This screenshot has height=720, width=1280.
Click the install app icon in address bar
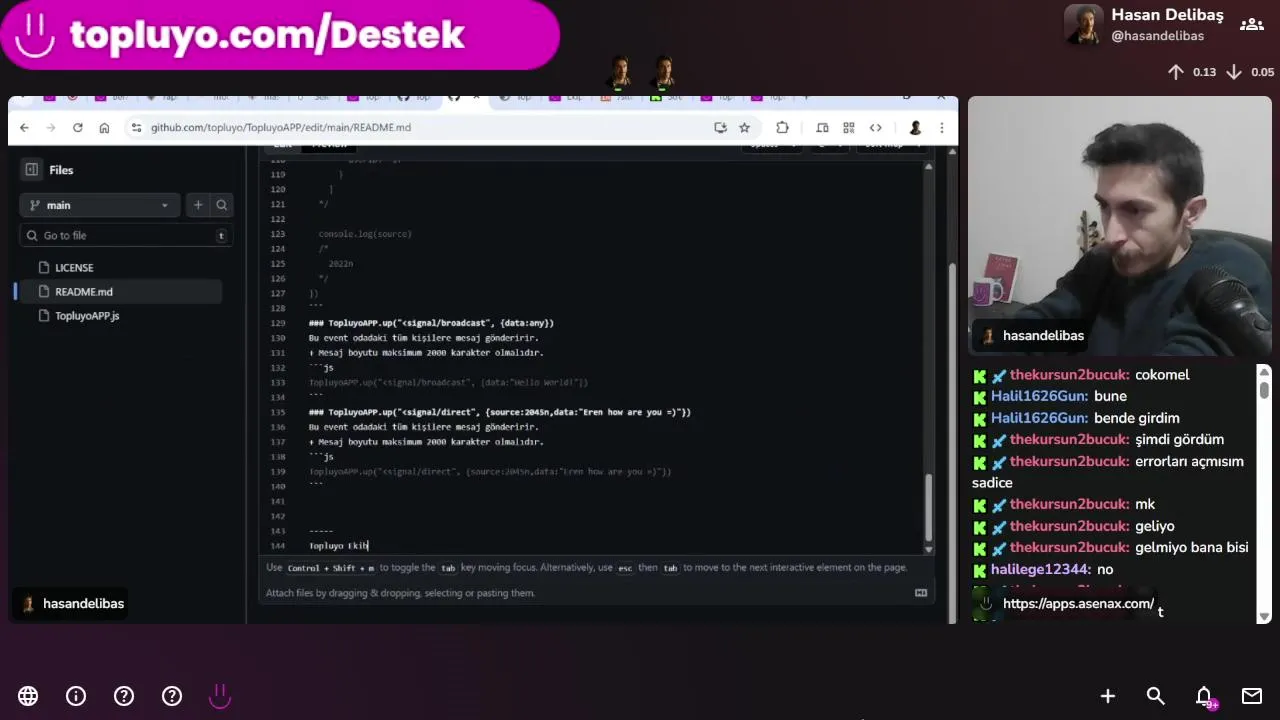(720, 127)
